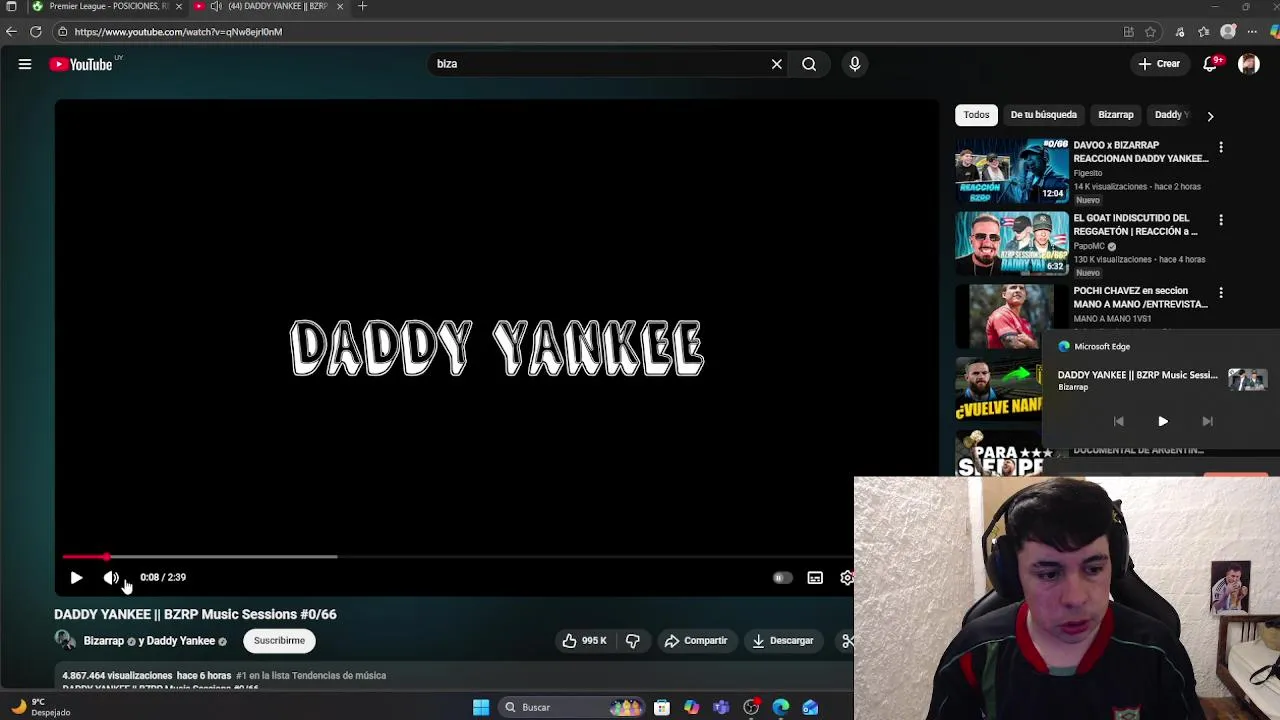Viewport: 1280px width, 720px height.
Task: Open options for the EL GOAT INDISCUTIDO video
Action: (x=1220, y=220)
